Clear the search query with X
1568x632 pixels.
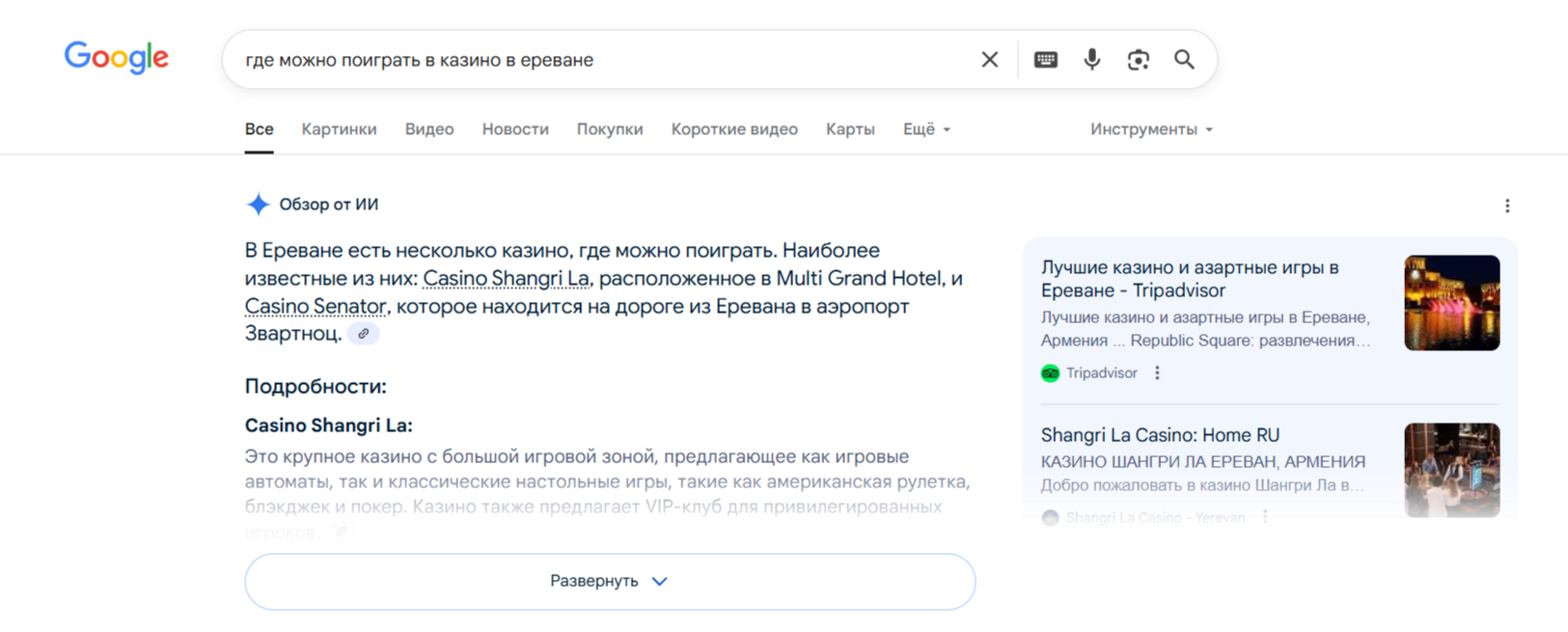(990, 60)
